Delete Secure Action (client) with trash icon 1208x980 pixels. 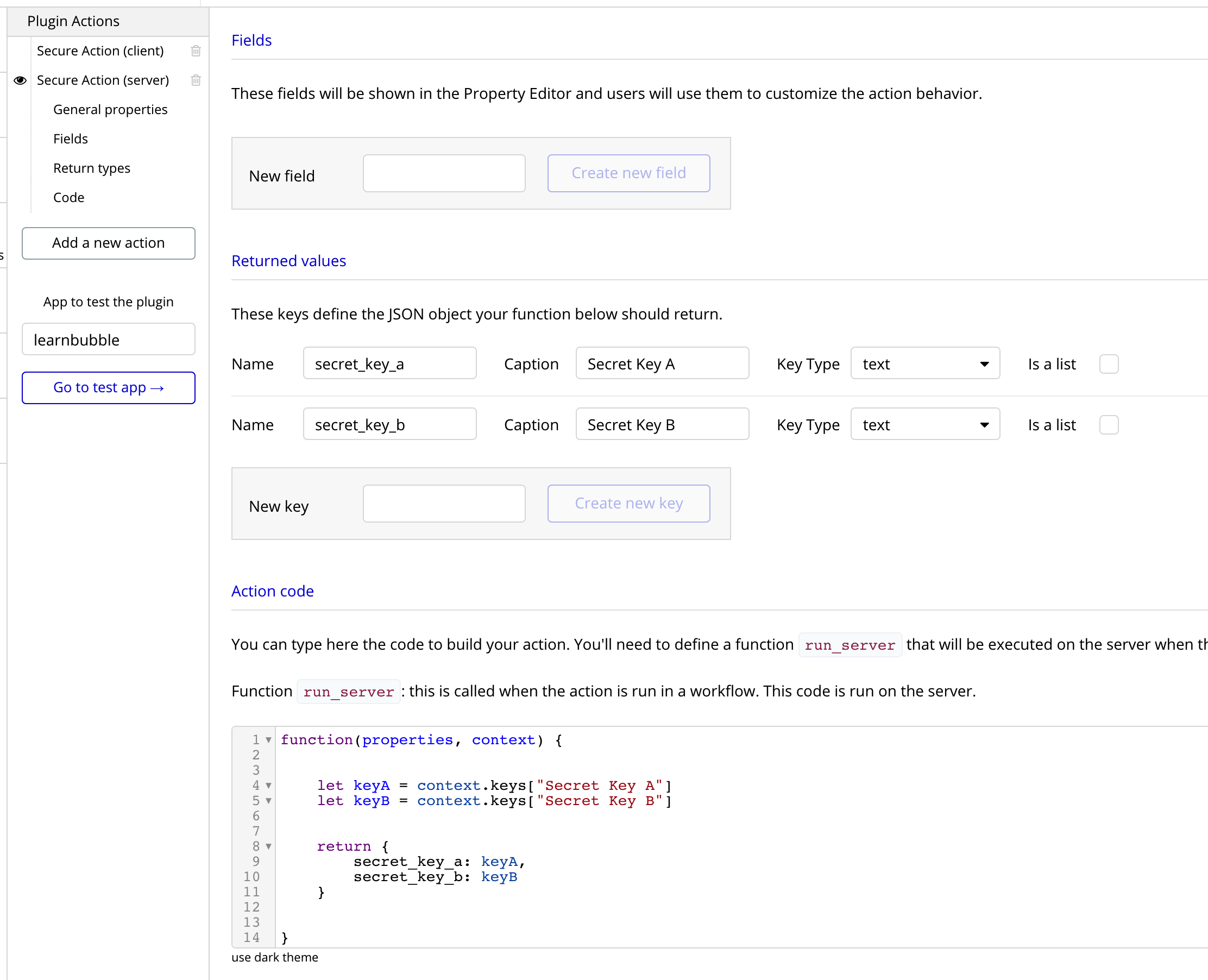196,51
